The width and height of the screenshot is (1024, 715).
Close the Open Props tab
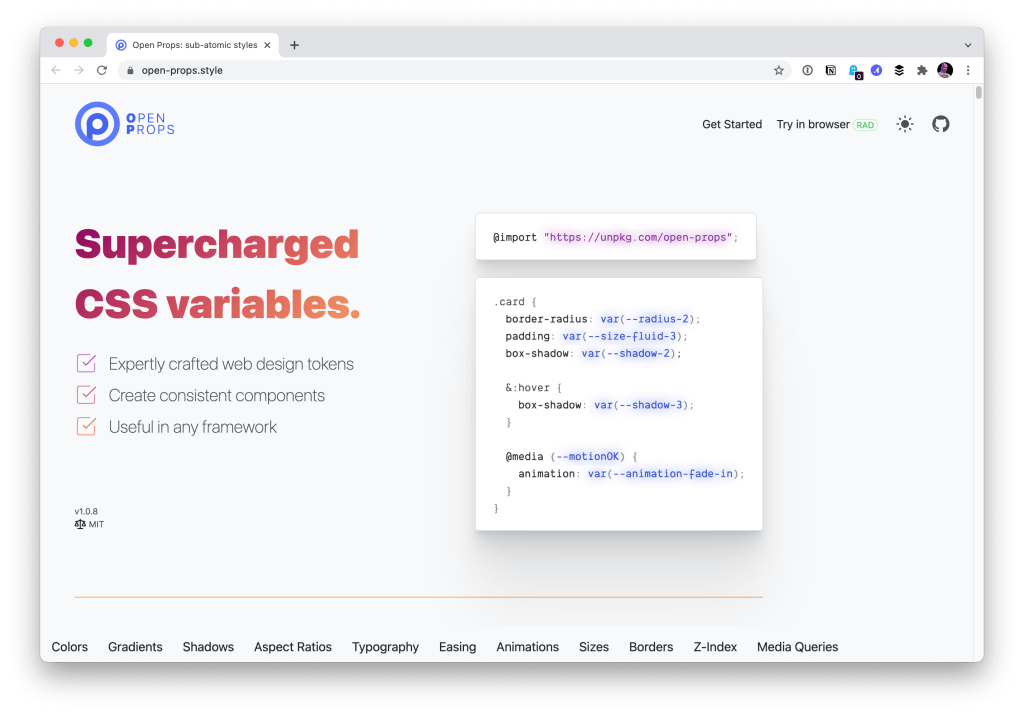[x=267, y=45]
